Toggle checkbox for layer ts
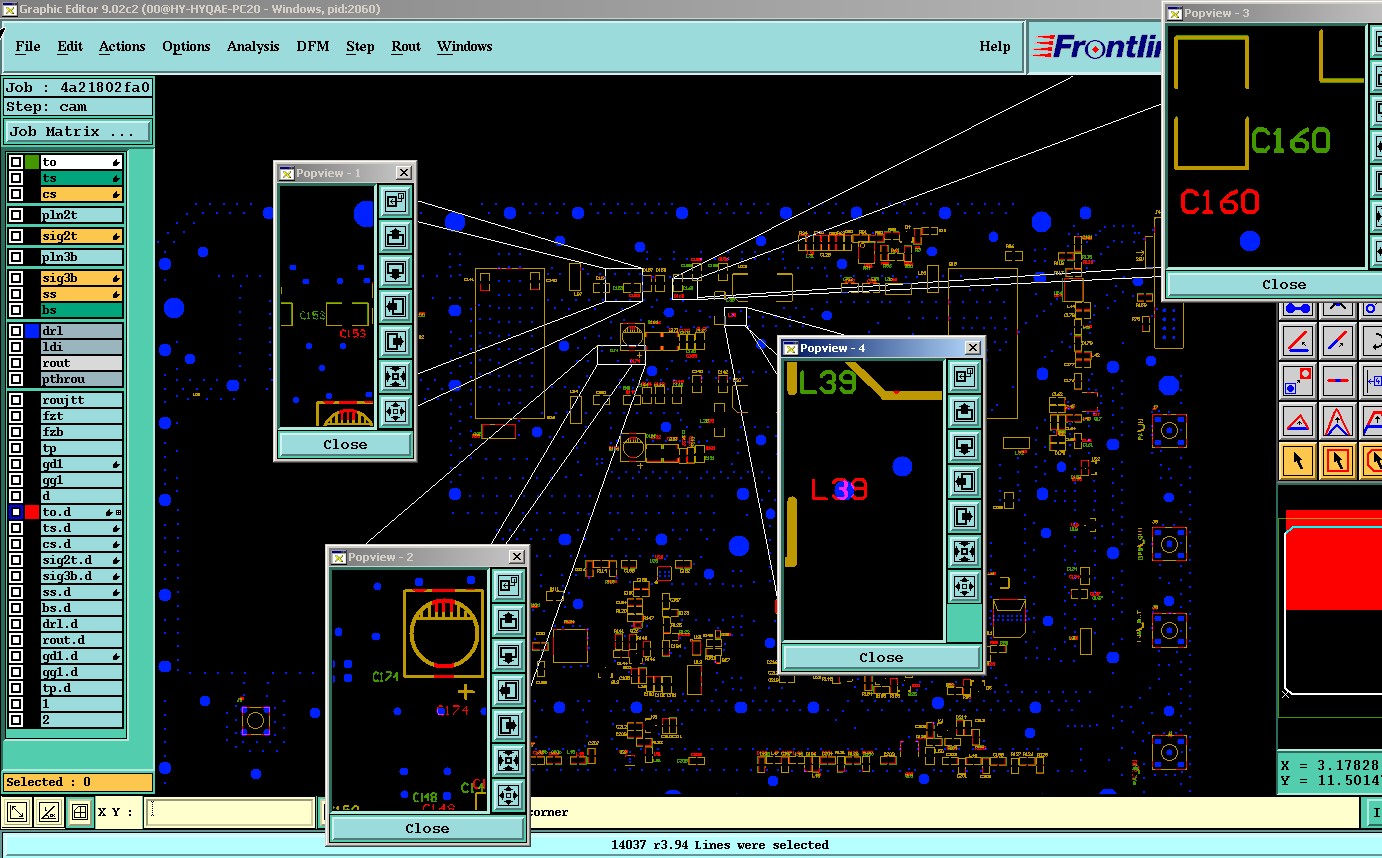Screen dimensions: 1382x858 click(x=16, y=178)
